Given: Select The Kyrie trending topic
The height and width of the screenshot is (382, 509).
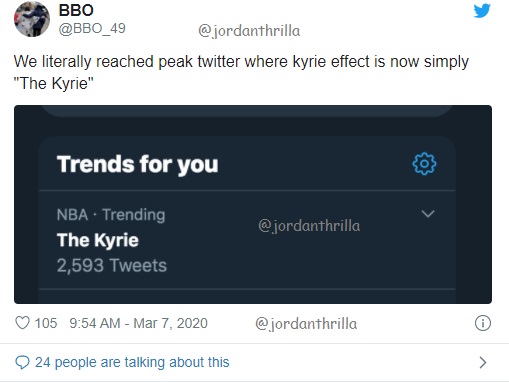Looking at the screenshot, I should point(98,240).
